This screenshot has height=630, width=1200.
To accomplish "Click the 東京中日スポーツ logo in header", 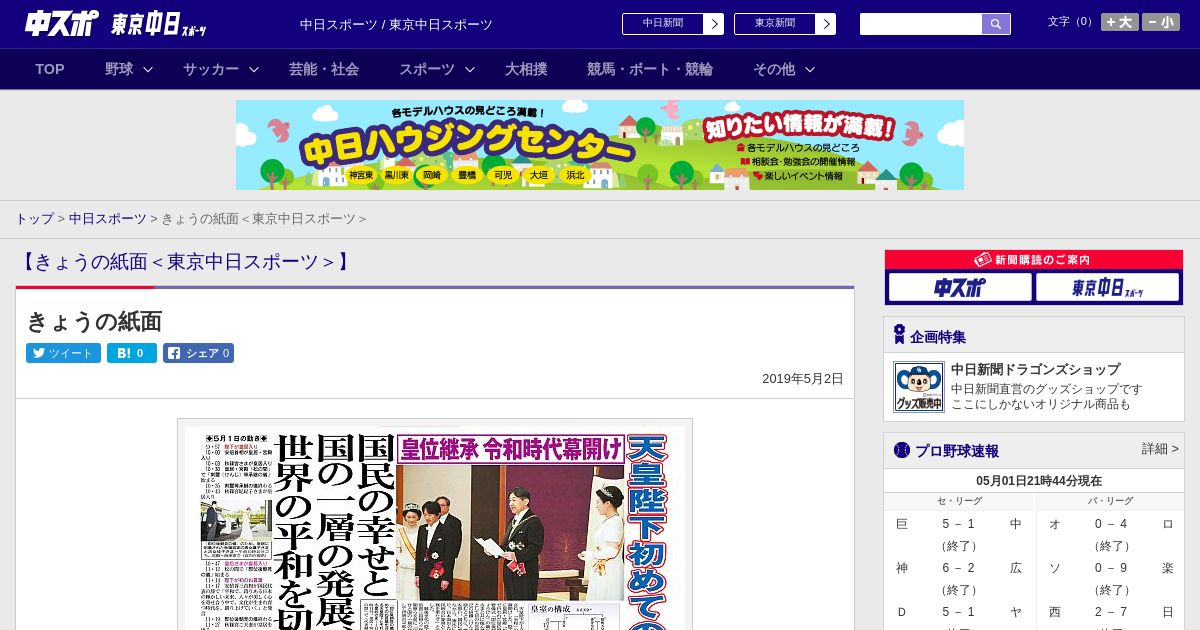I will click(160, 24).
